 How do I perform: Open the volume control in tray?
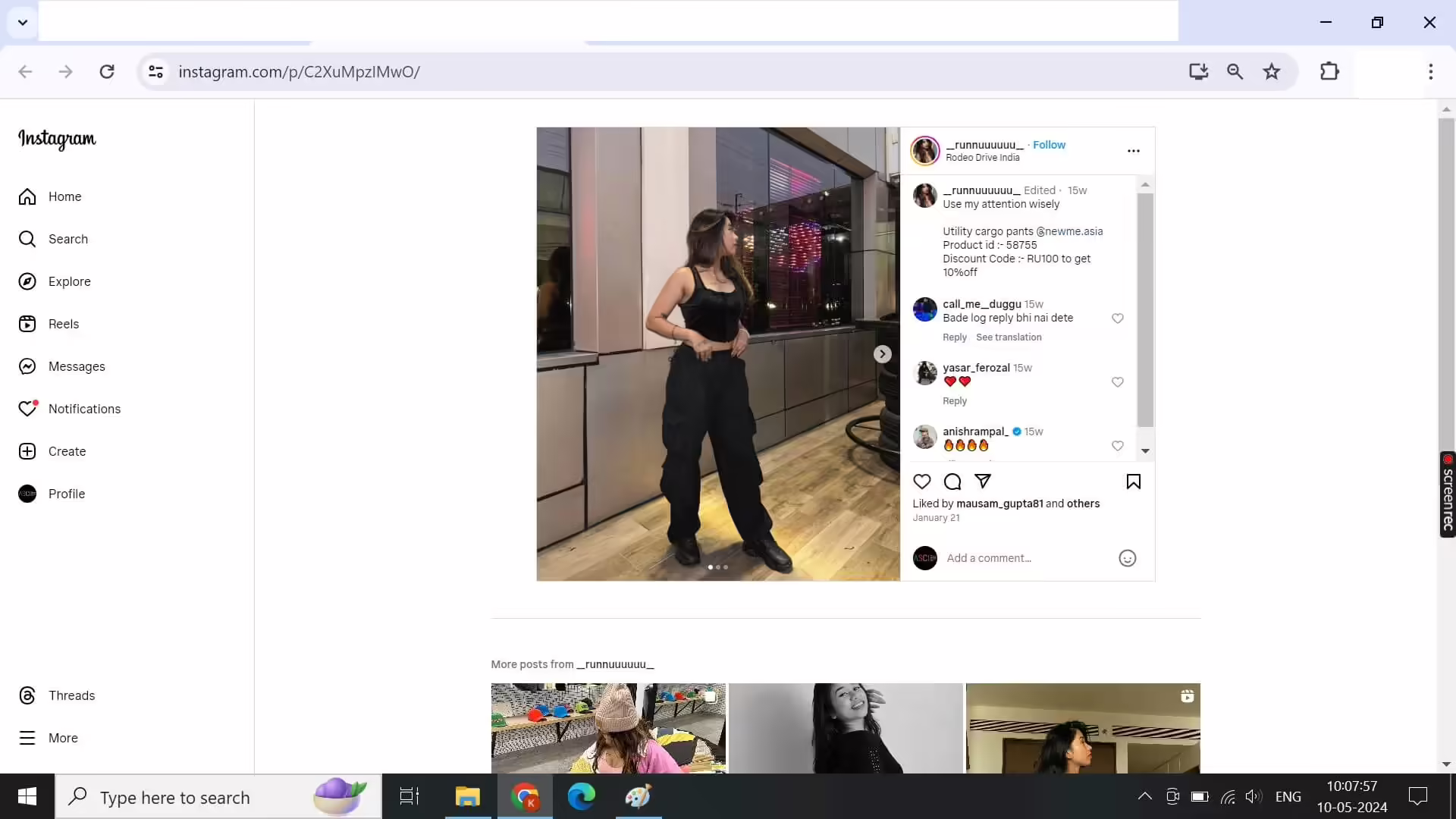tap(1254, 796)
